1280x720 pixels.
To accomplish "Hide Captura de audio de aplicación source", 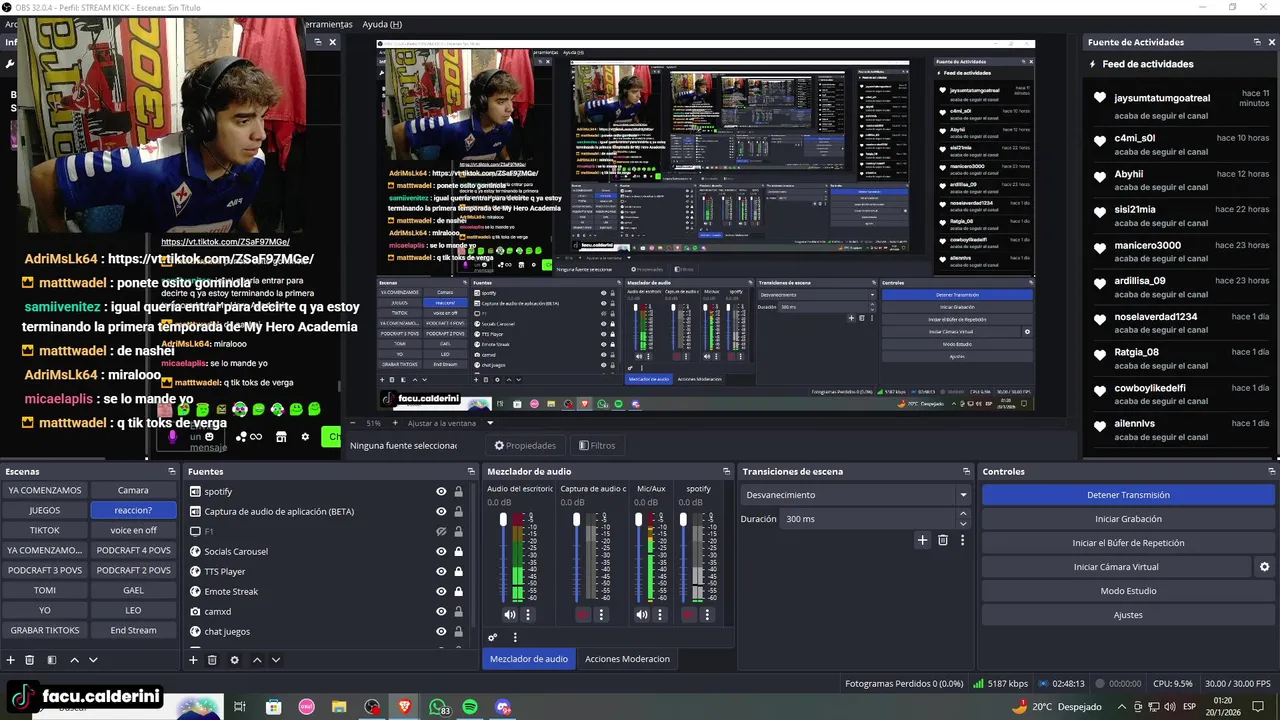I will click(441, 511).
